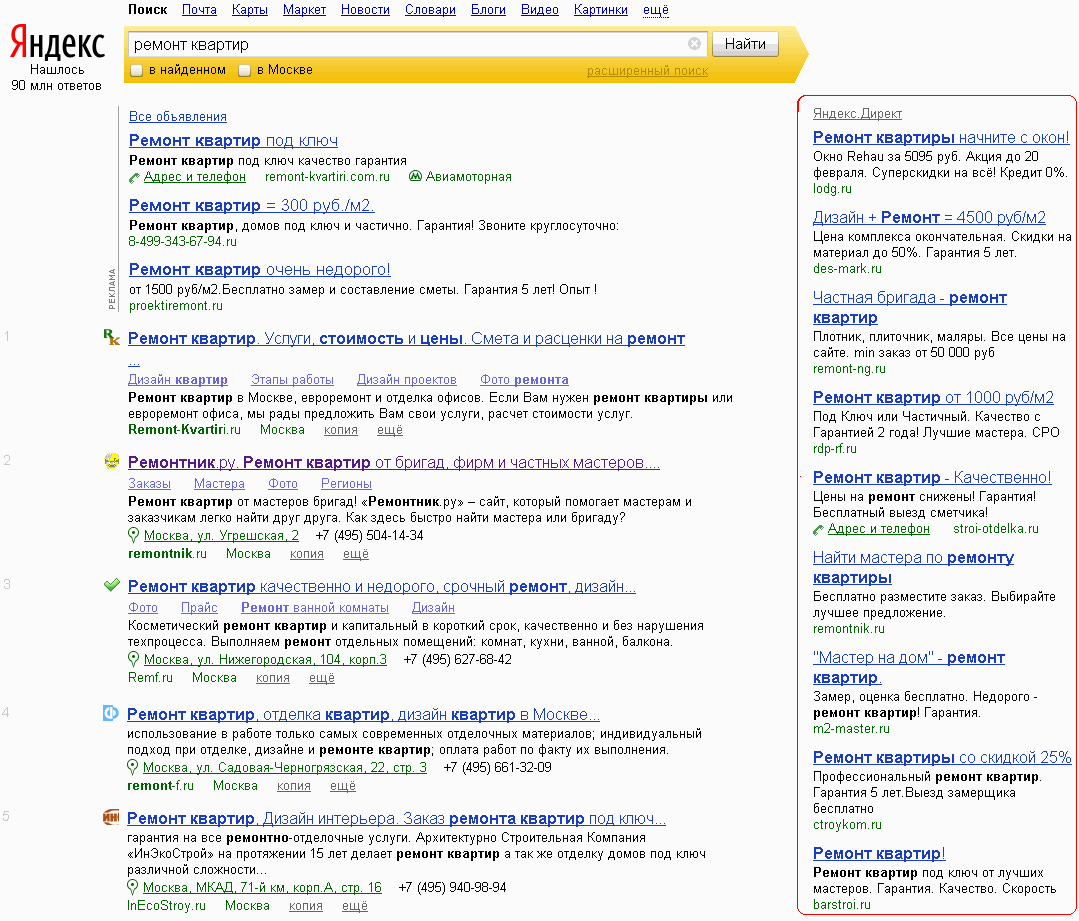
Task: Open 'Ремонт квартир от 1000 руб/м2' ad
Action: pos(933,397)
